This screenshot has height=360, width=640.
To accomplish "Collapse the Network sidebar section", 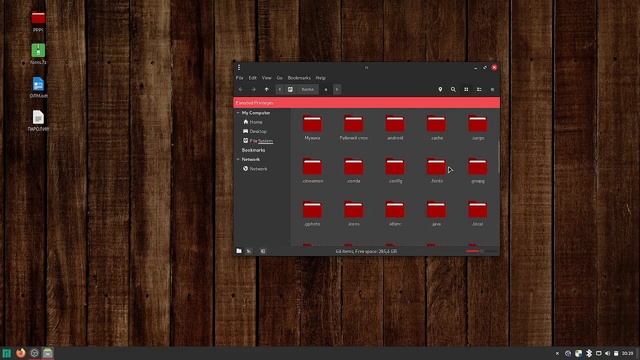I will pyautogui.click(x=238, y=159).
